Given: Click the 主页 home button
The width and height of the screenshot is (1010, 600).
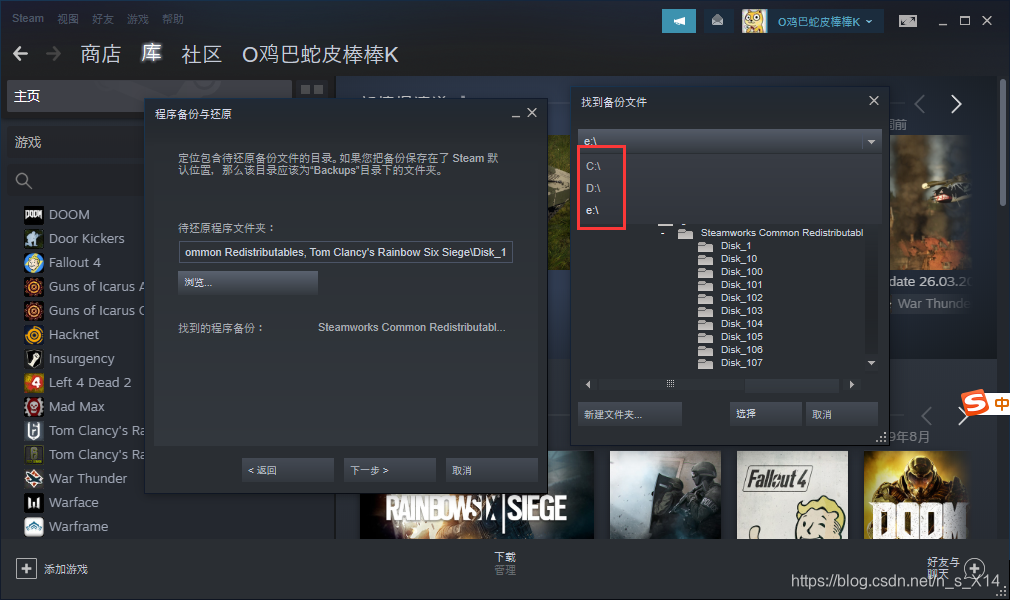Looking at the screenshot, I should (149, 96).
